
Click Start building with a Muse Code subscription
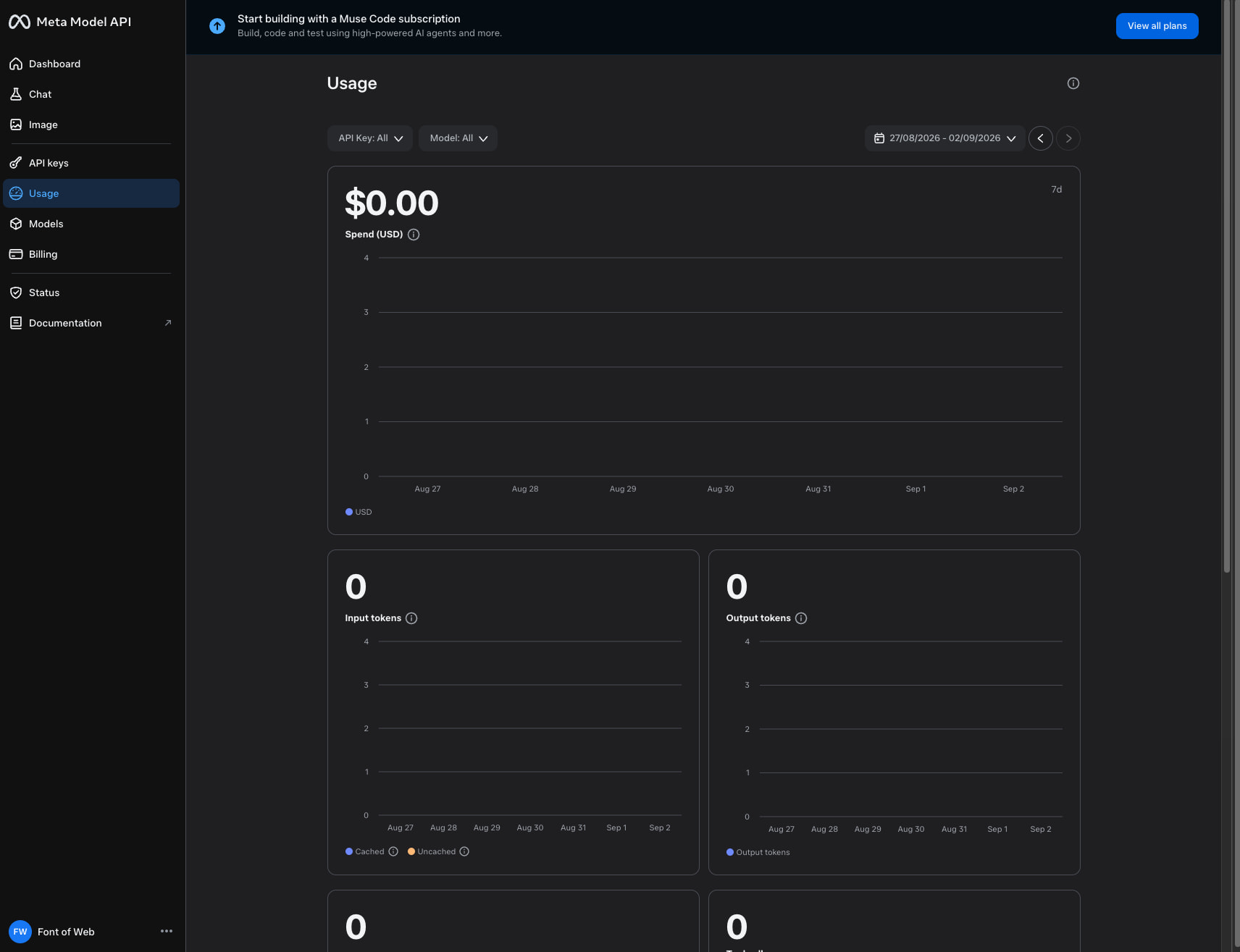tap(349, 19)
